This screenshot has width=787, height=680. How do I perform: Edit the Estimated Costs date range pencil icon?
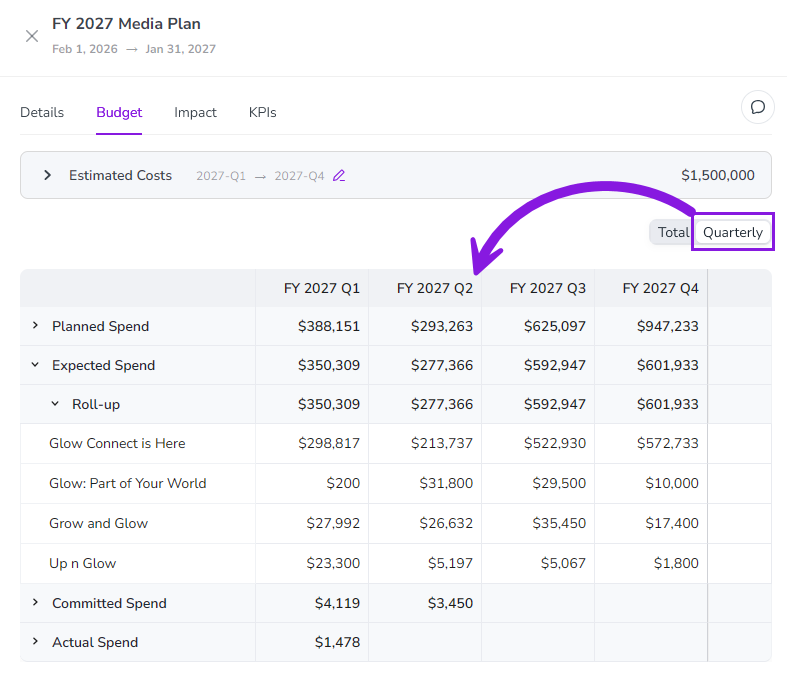(339, 176)
